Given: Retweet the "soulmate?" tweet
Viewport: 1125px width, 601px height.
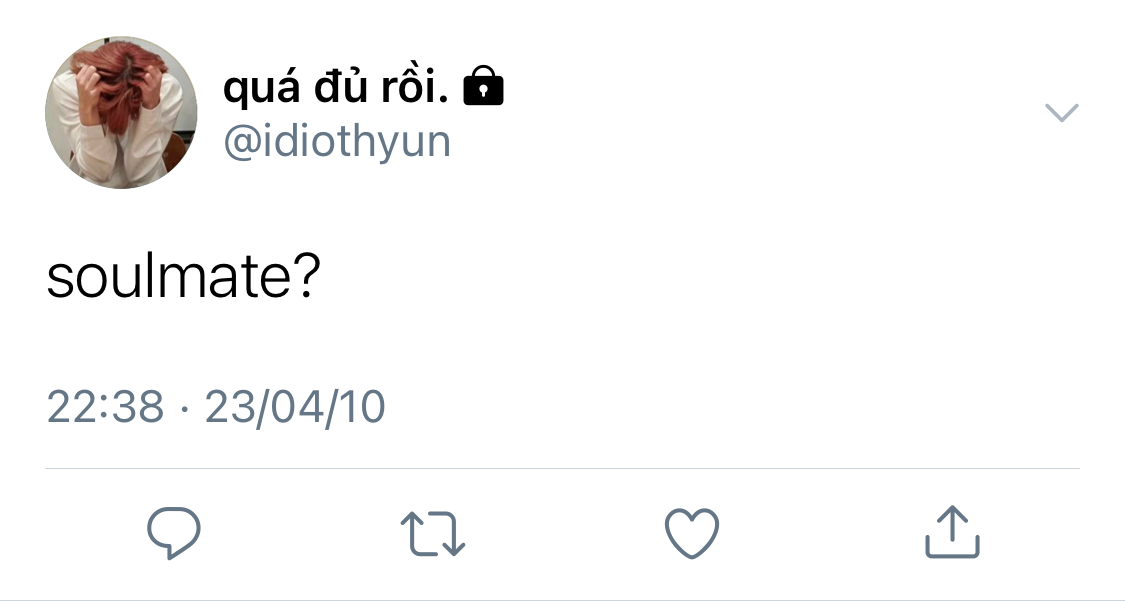Looking at the screenshot, I should coord(432,533).
